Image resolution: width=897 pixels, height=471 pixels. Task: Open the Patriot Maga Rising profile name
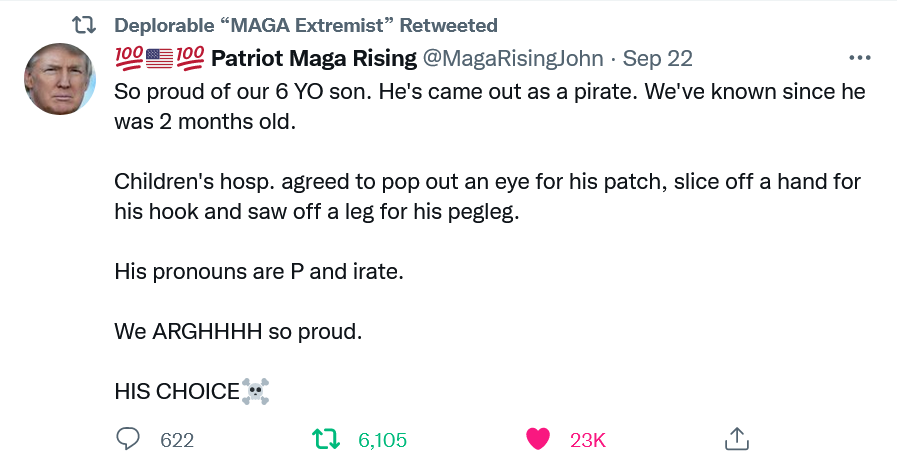pyautogui.click(x=314, y=59)
